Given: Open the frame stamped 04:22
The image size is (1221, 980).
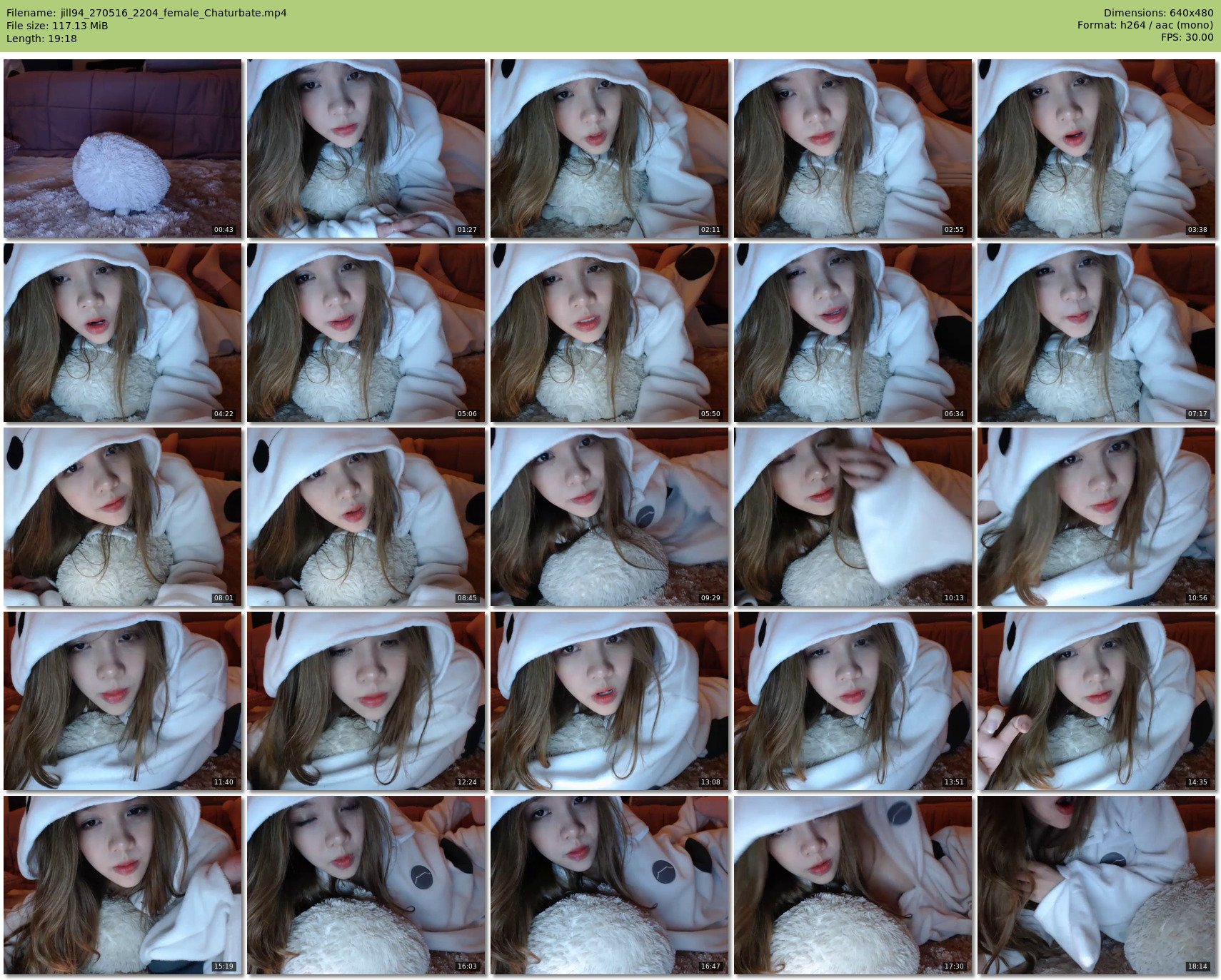Looking at the screenshot, I should (123, 333).
